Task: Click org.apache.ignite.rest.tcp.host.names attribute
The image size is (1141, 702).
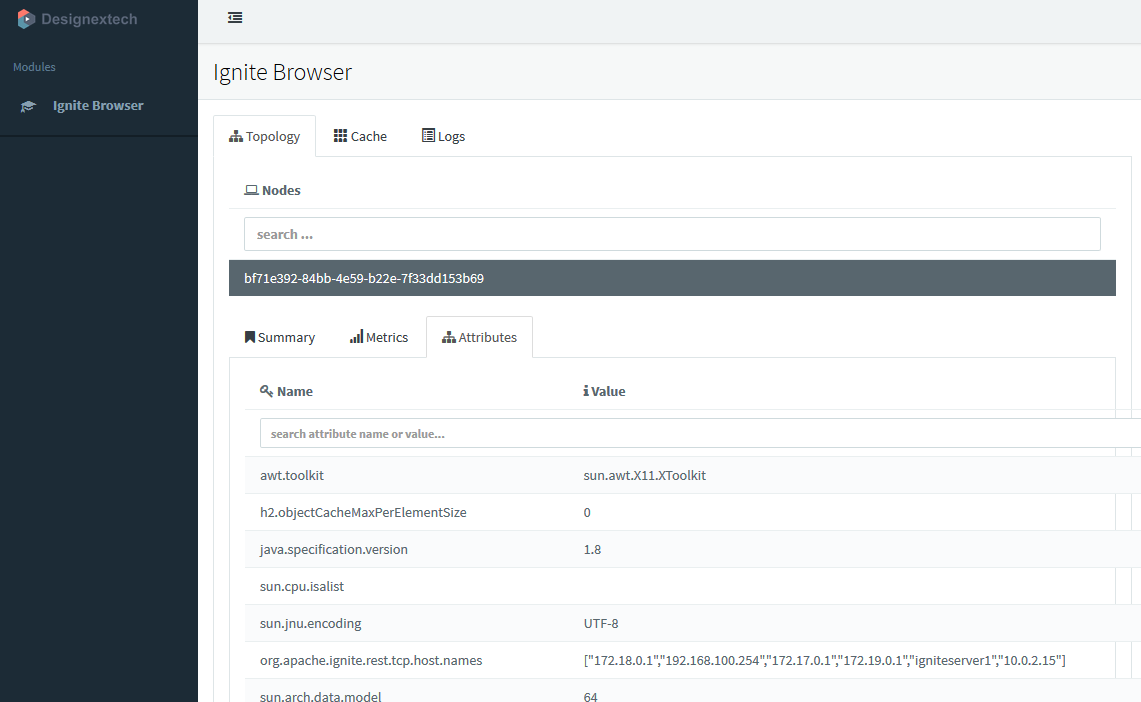Action: point(371,661)
